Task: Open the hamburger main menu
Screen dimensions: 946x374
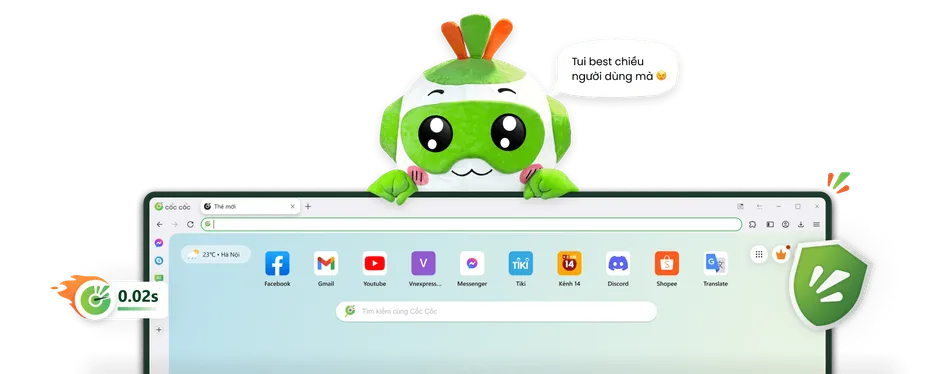Action: (x=816, y=224)
